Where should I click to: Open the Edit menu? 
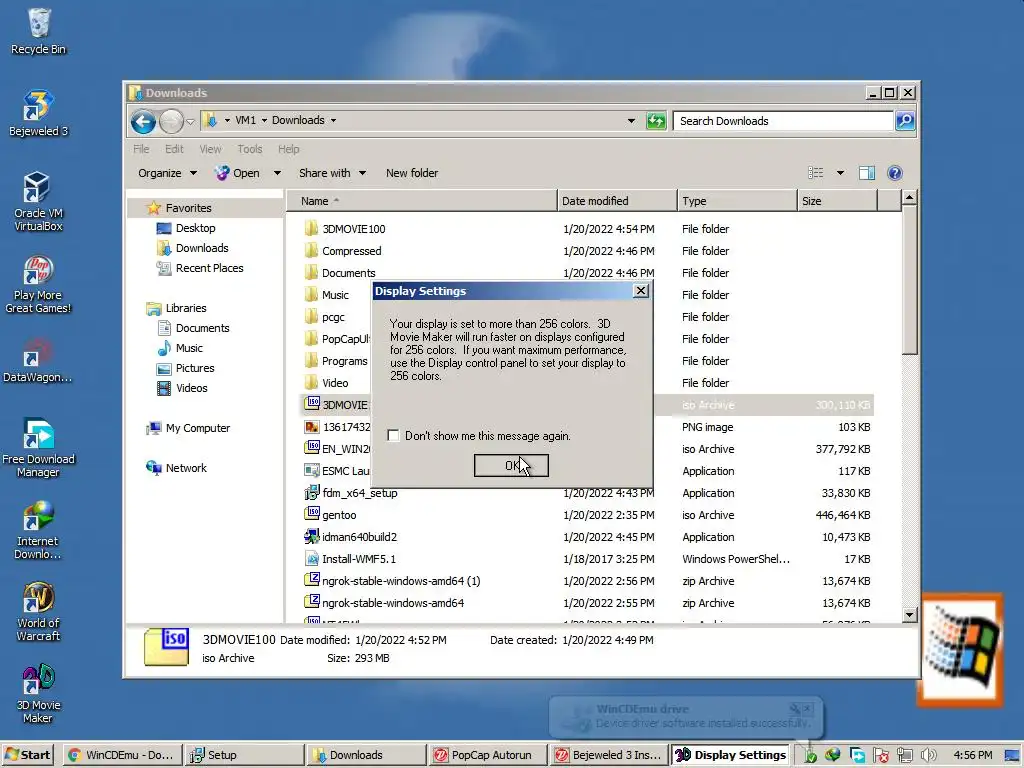click(174, 149)
